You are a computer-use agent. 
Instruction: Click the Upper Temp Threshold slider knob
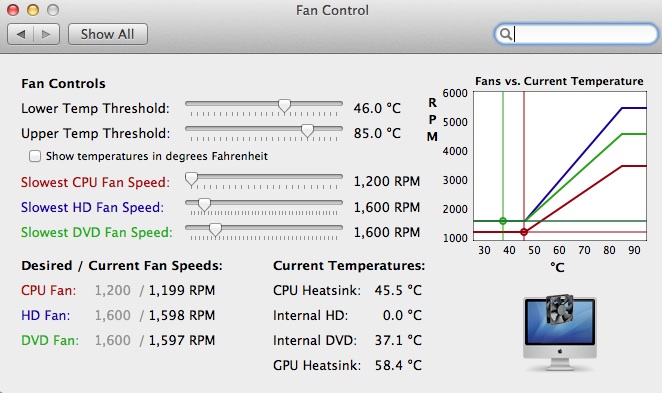click(307, 131)
